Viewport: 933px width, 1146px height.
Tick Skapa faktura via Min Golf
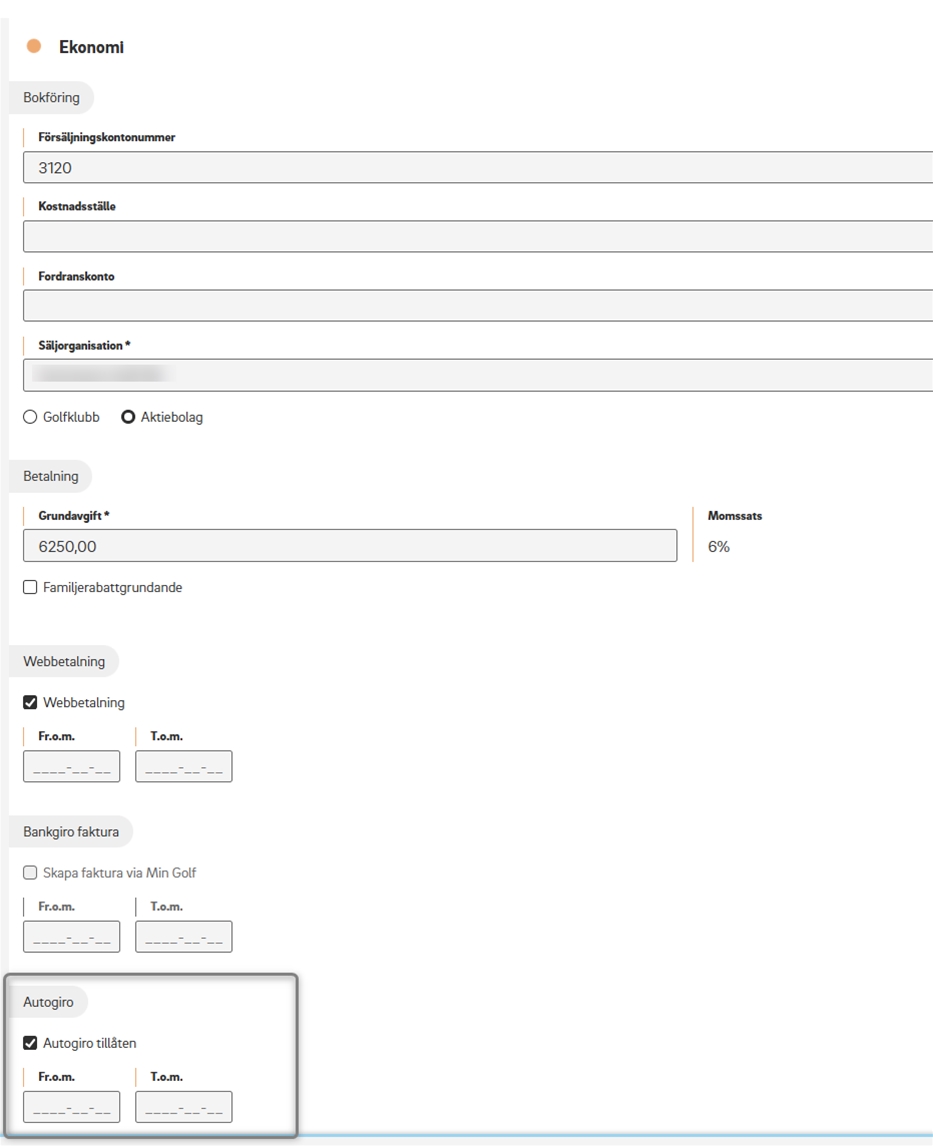pos(30,873)
